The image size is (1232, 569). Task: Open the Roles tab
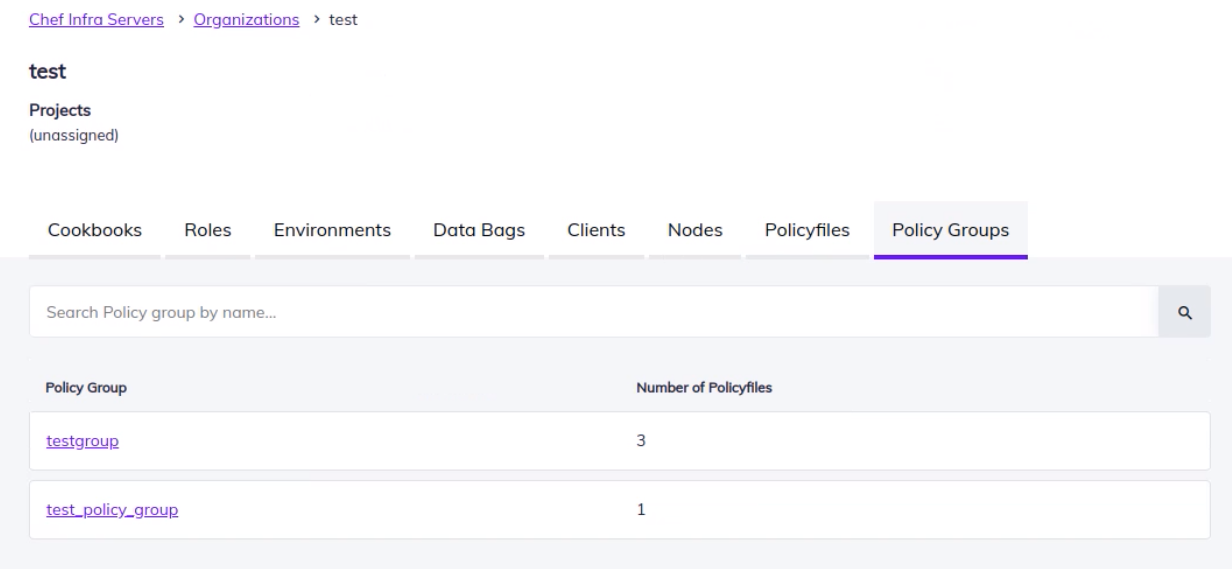pyautogui.click(x=208, y=230)
